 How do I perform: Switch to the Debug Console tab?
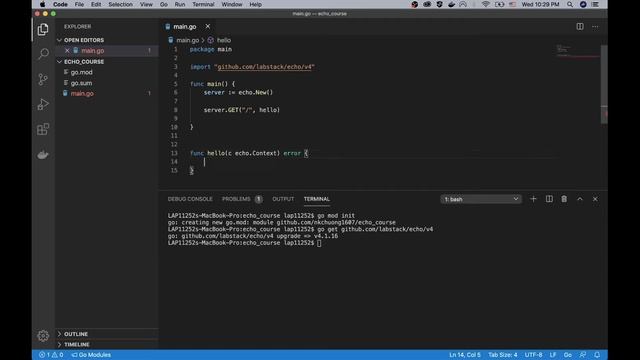click(190, 199)
